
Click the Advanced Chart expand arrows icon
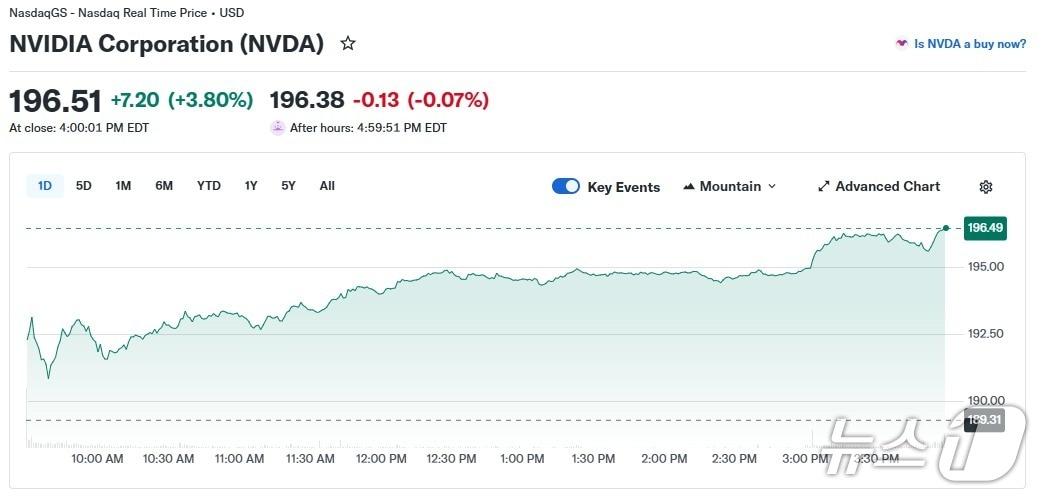click(x=824, y=187)
